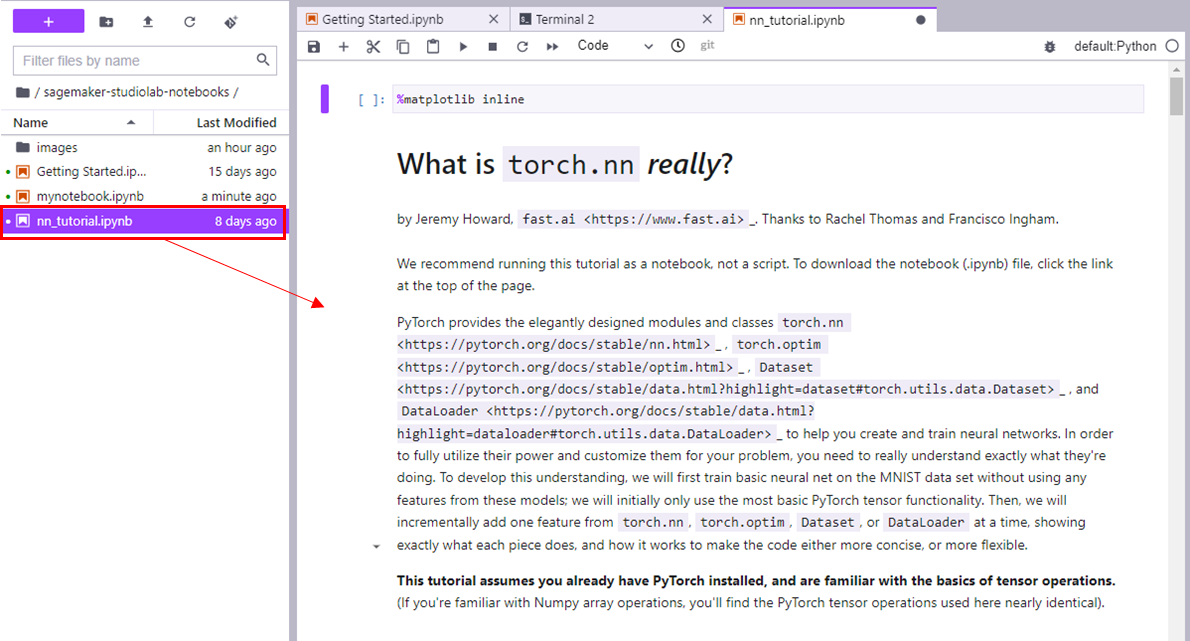The height and width of the screenshot is (641, 1190).
Task: Click the "an hour ago" modified date
Action: coord(241,147)
